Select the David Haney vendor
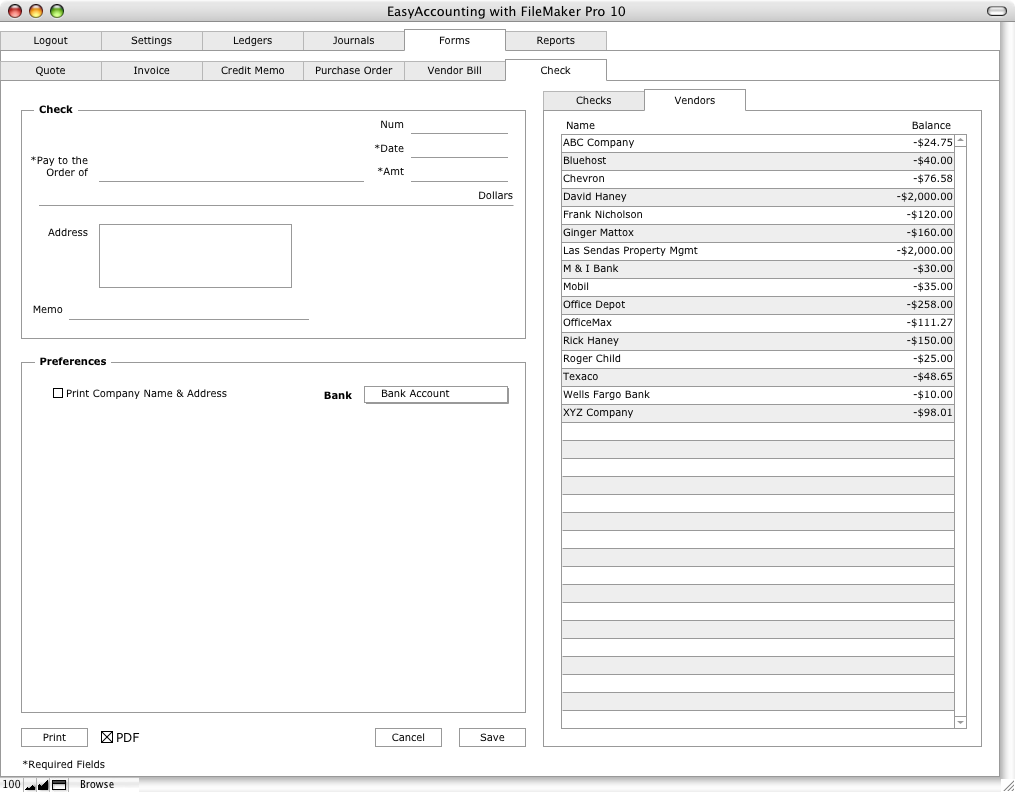The width and height of the screenshot is (1015, 792). point(758,197)
